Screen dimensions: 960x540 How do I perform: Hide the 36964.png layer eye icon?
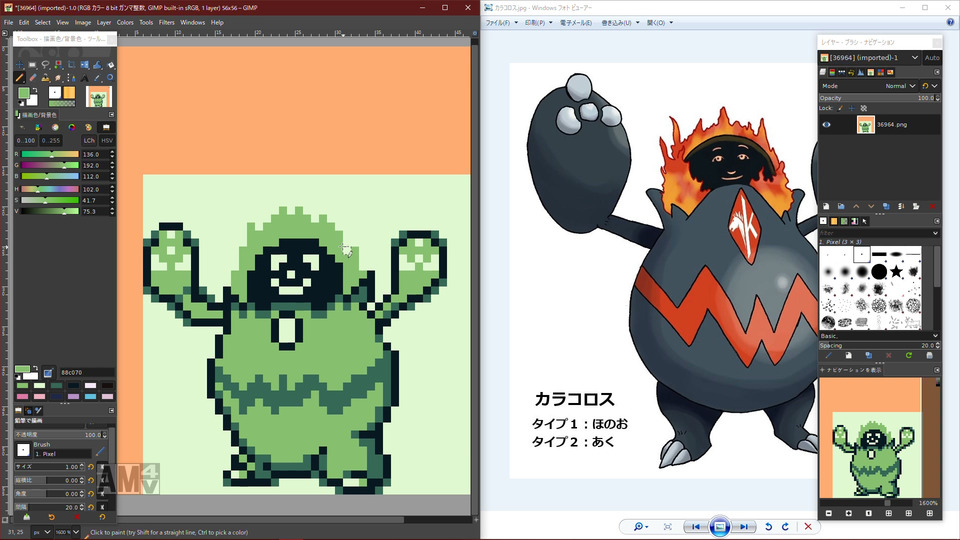click(x=827, y=124)
